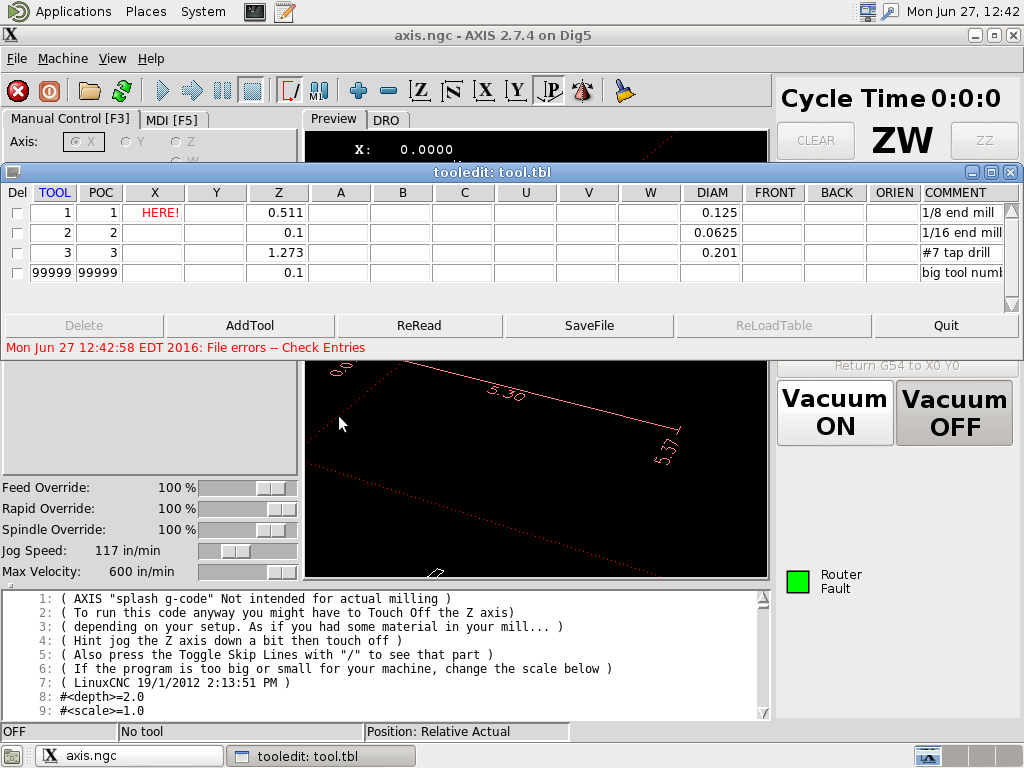Select the Preview tab

(334, 119)
